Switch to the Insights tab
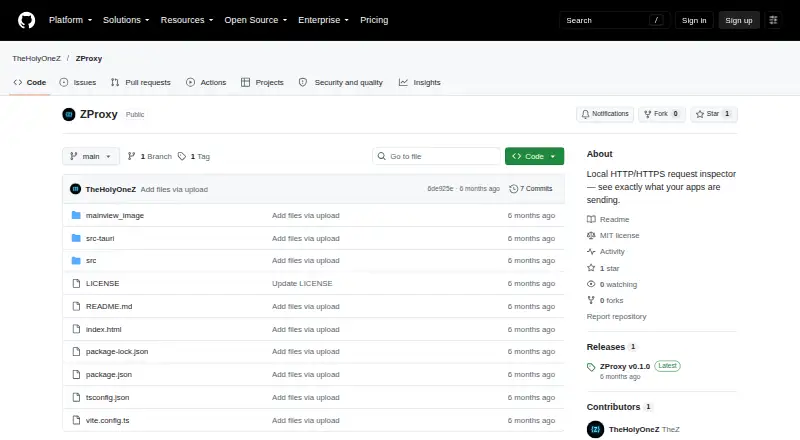Image resolution: width=800 pixels, height=440 pixels. [419, 82]
